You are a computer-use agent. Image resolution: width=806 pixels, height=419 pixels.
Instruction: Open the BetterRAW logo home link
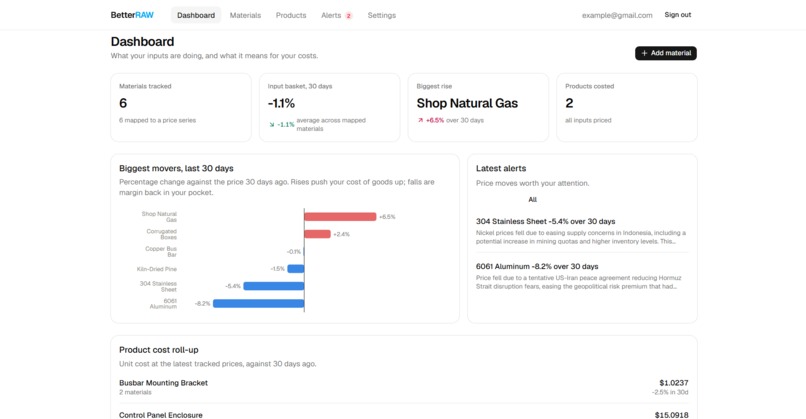pos(132,15)
